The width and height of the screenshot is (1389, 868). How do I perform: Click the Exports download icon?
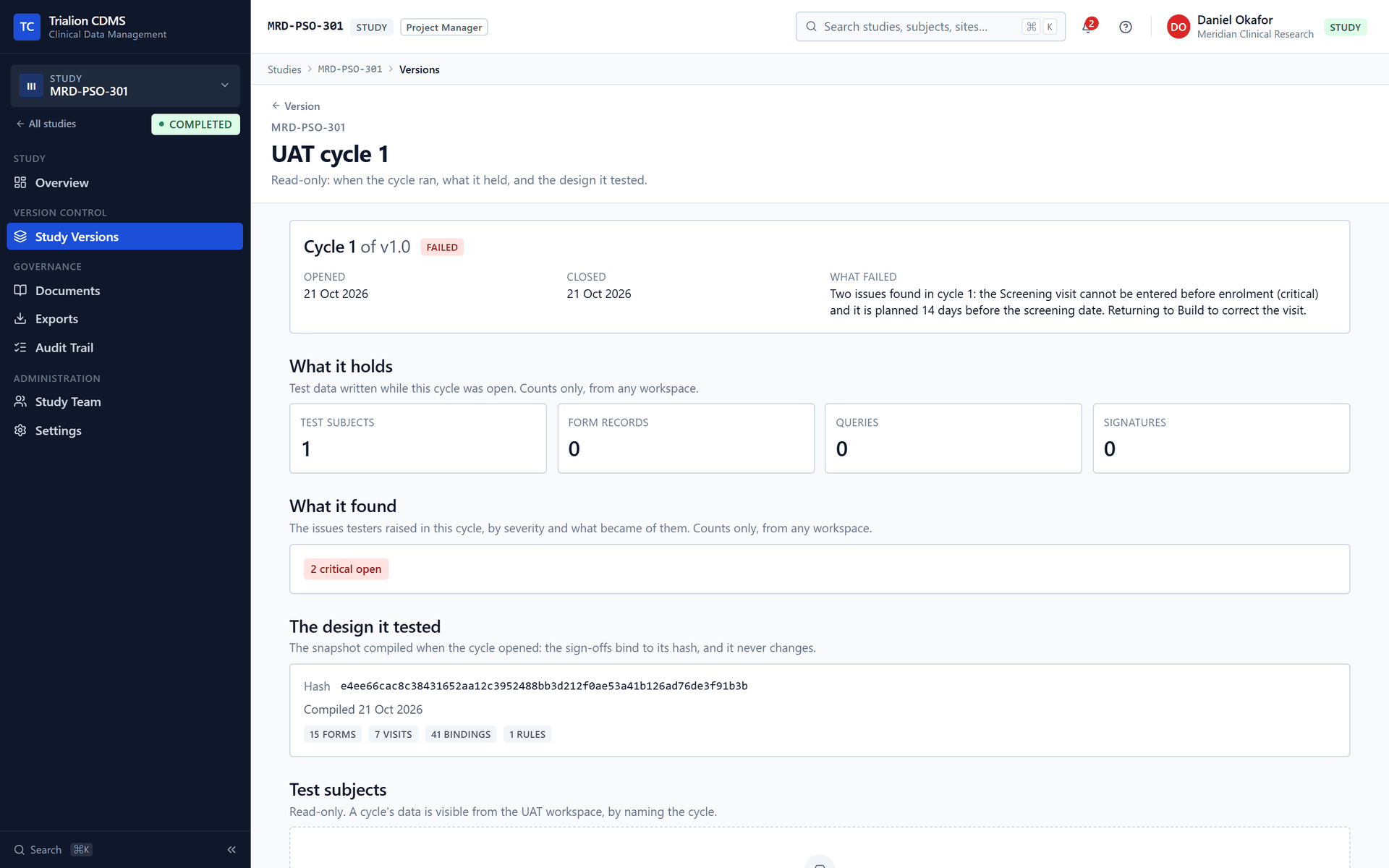pos(20,319)
